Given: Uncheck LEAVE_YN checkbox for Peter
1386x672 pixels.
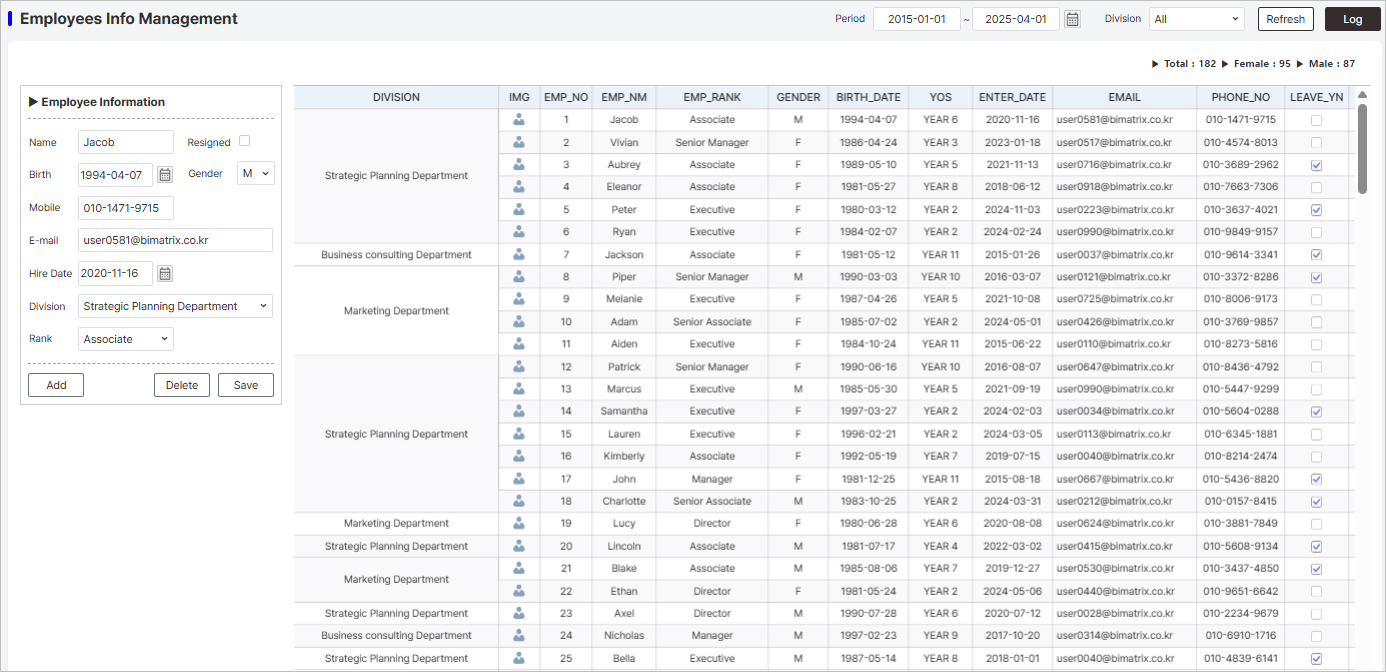Looking at the screenshot, I should [x=1316, y=210].
